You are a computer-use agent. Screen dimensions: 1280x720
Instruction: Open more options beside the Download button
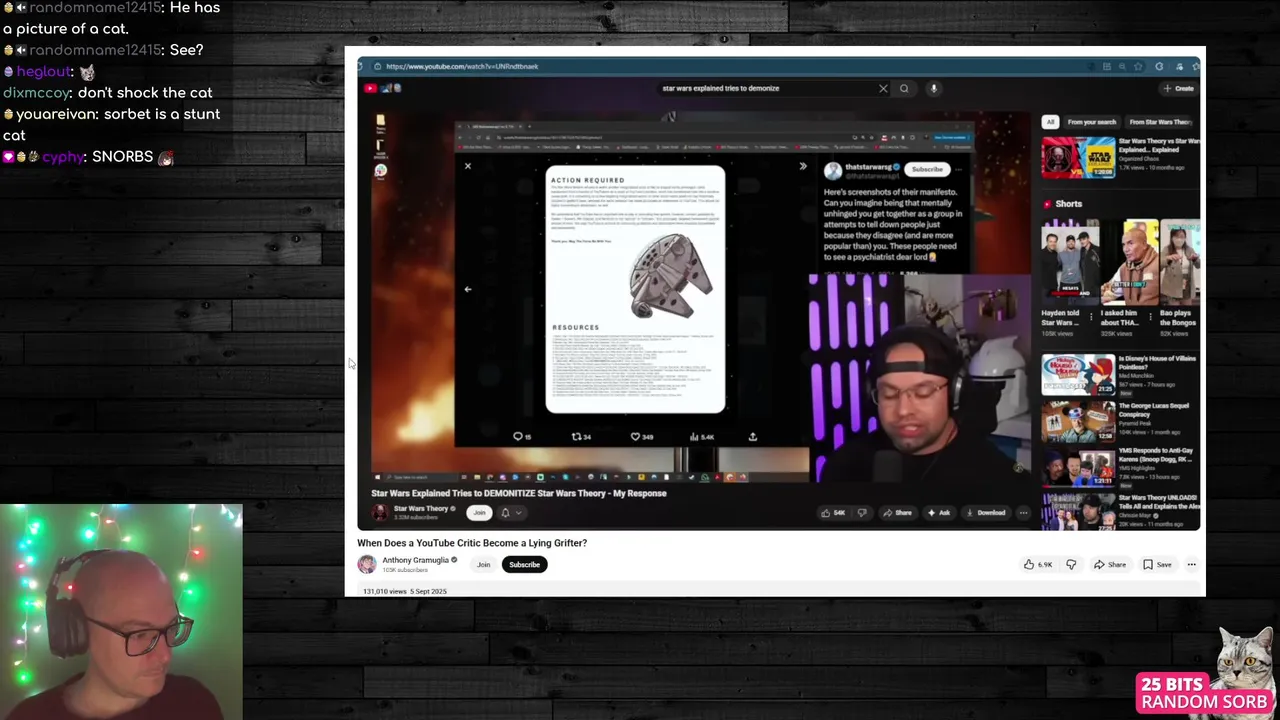[x=1022, y=513]
